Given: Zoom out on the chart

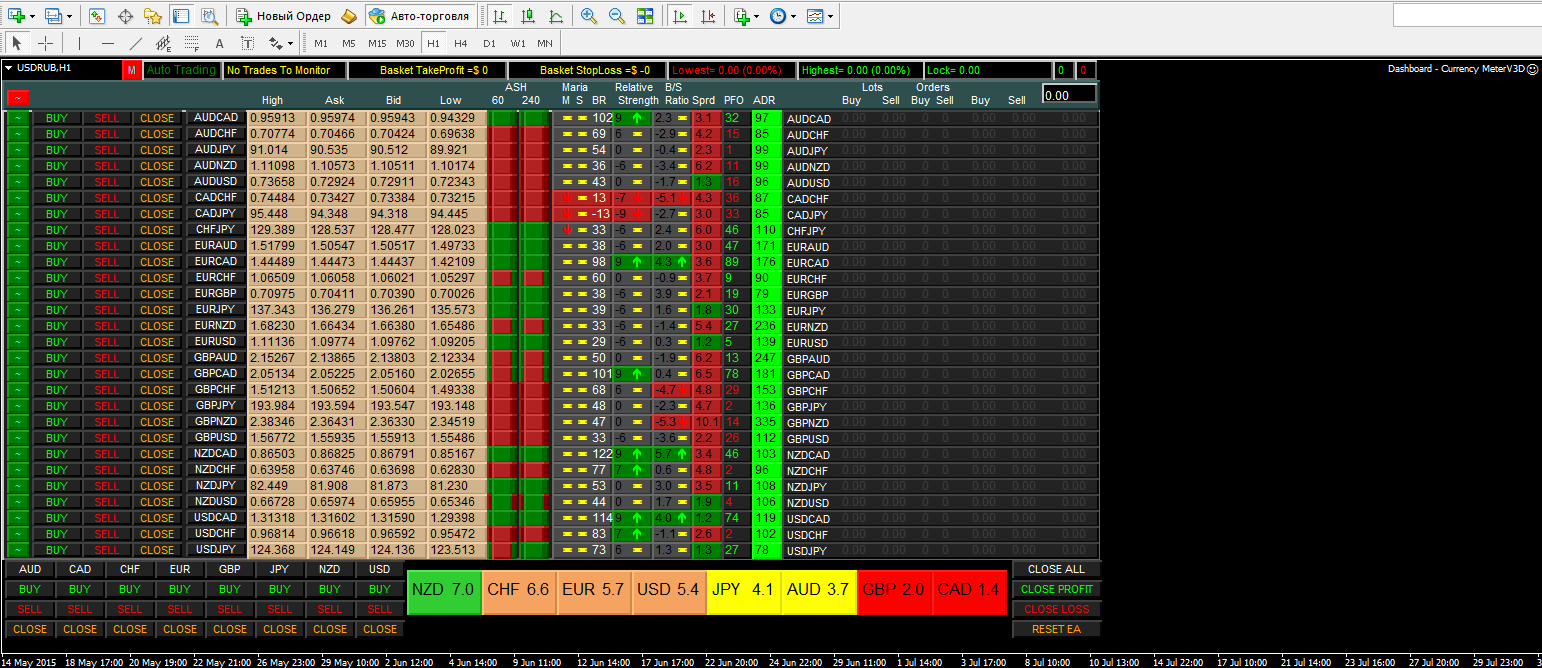Looking at the screenshot, I should coord(617,16).
